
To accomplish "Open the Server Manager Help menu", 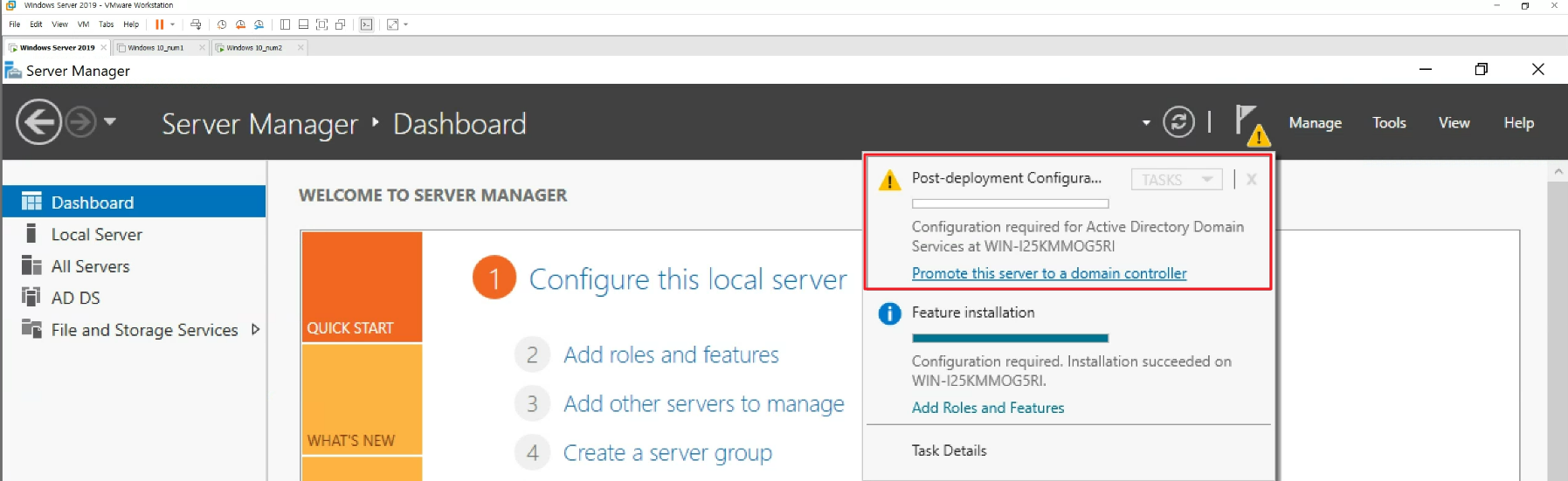I will pos(1518,123).
